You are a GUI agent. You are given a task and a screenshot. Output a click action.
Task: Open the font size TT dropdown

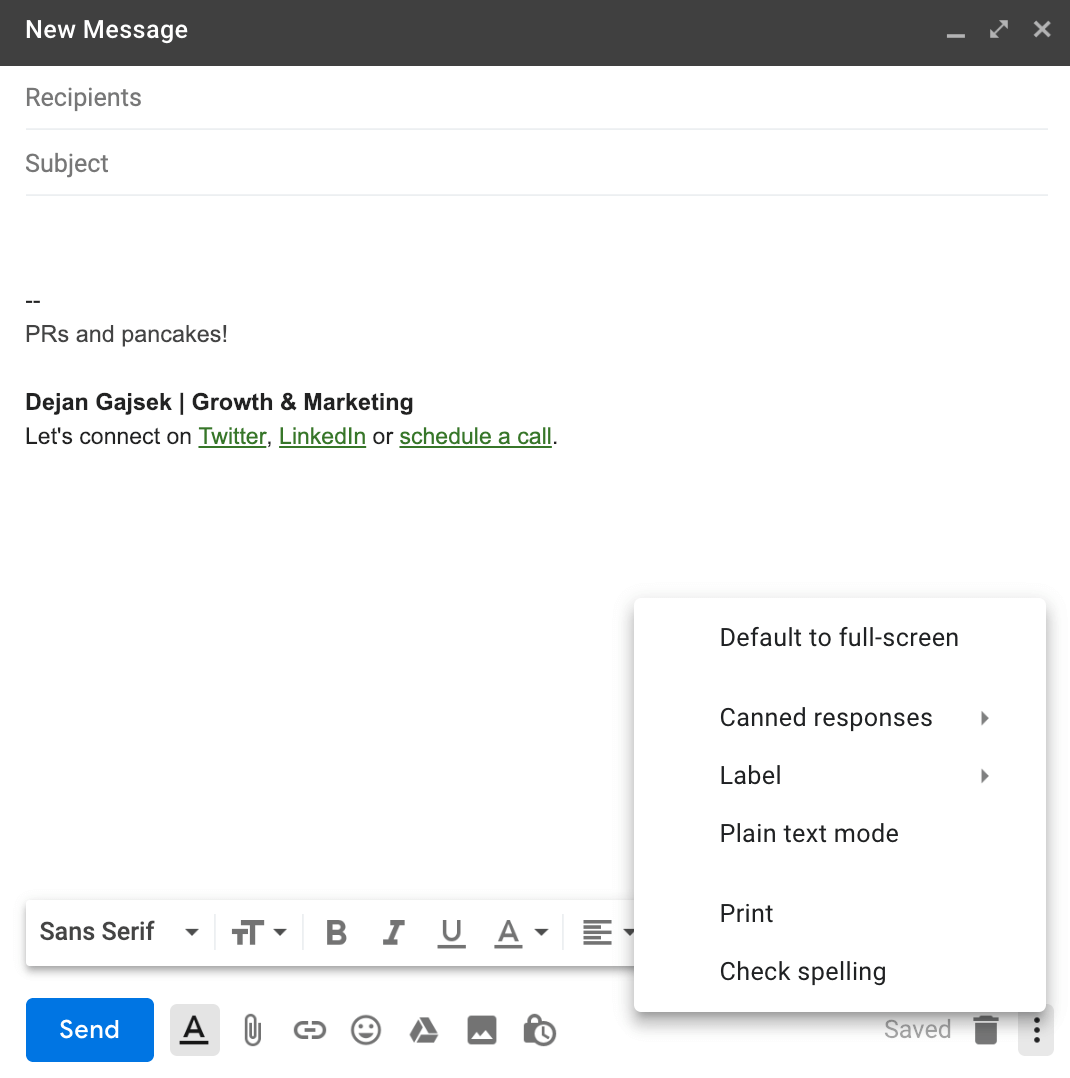click(259, 933)
